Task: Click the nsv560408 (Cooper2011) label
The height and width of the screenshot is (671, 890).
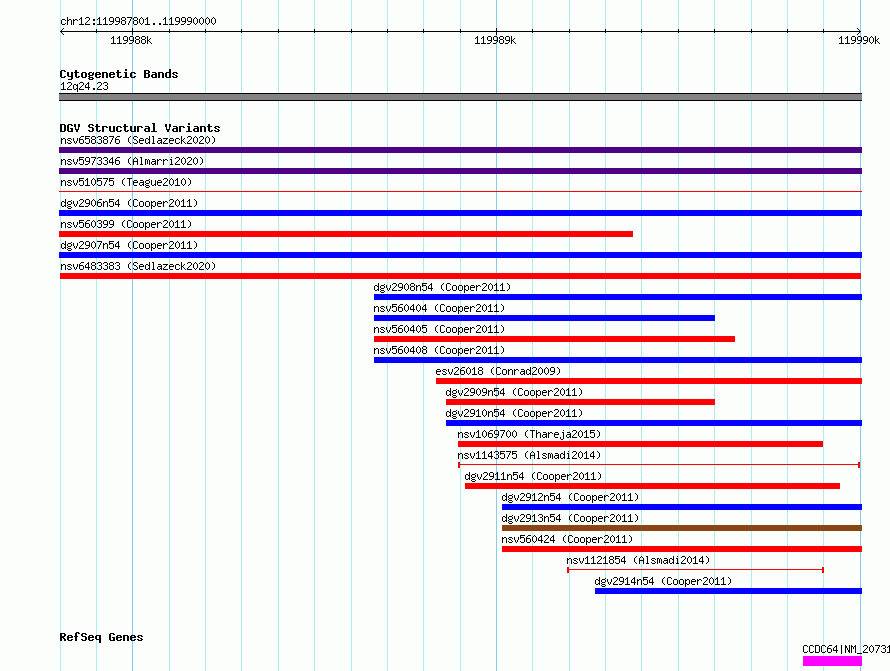Action: point(439,350)
